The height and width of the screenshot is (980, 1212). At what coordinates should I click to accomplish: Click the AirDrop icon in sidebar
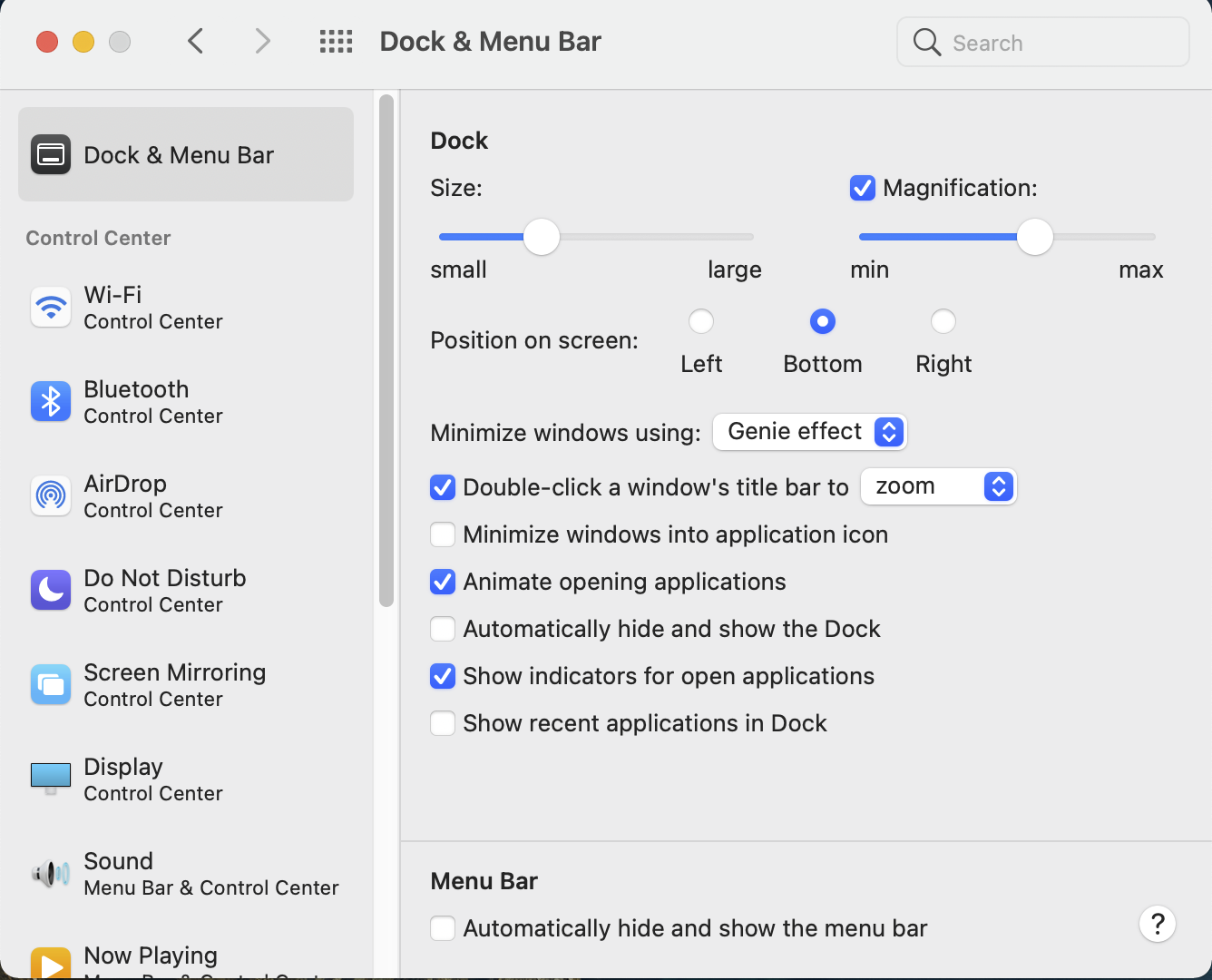click(x=51, y=496)
